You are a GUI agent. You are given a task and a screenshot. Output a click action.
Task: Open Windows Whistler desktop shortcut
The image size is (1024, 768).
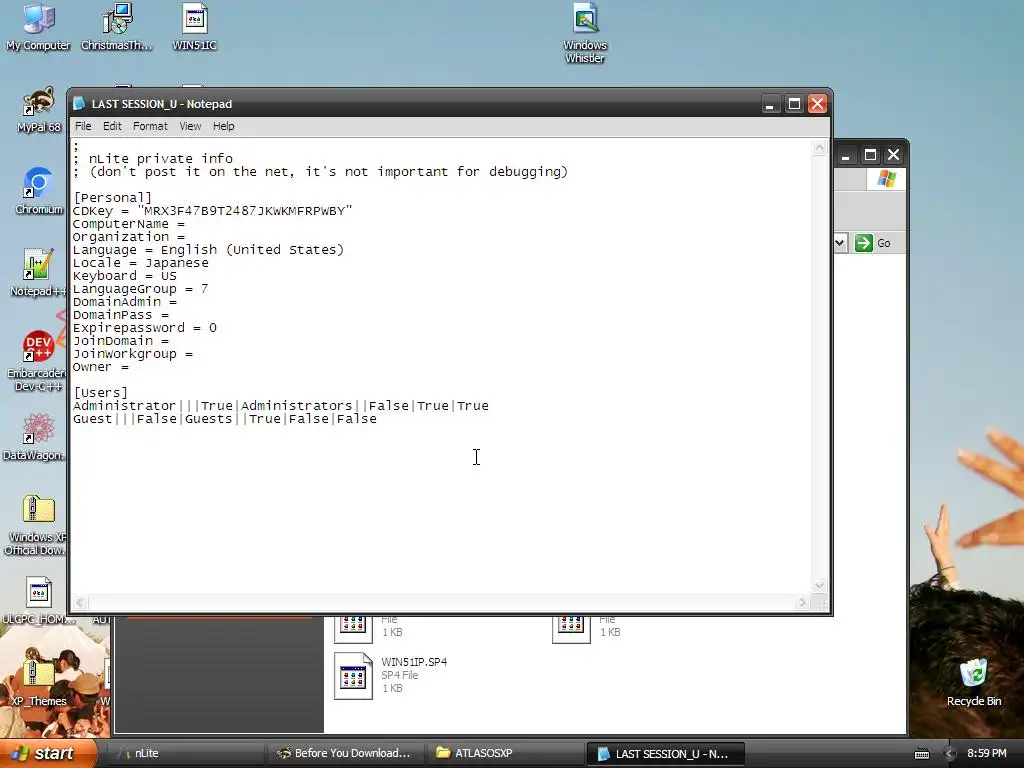584,33
